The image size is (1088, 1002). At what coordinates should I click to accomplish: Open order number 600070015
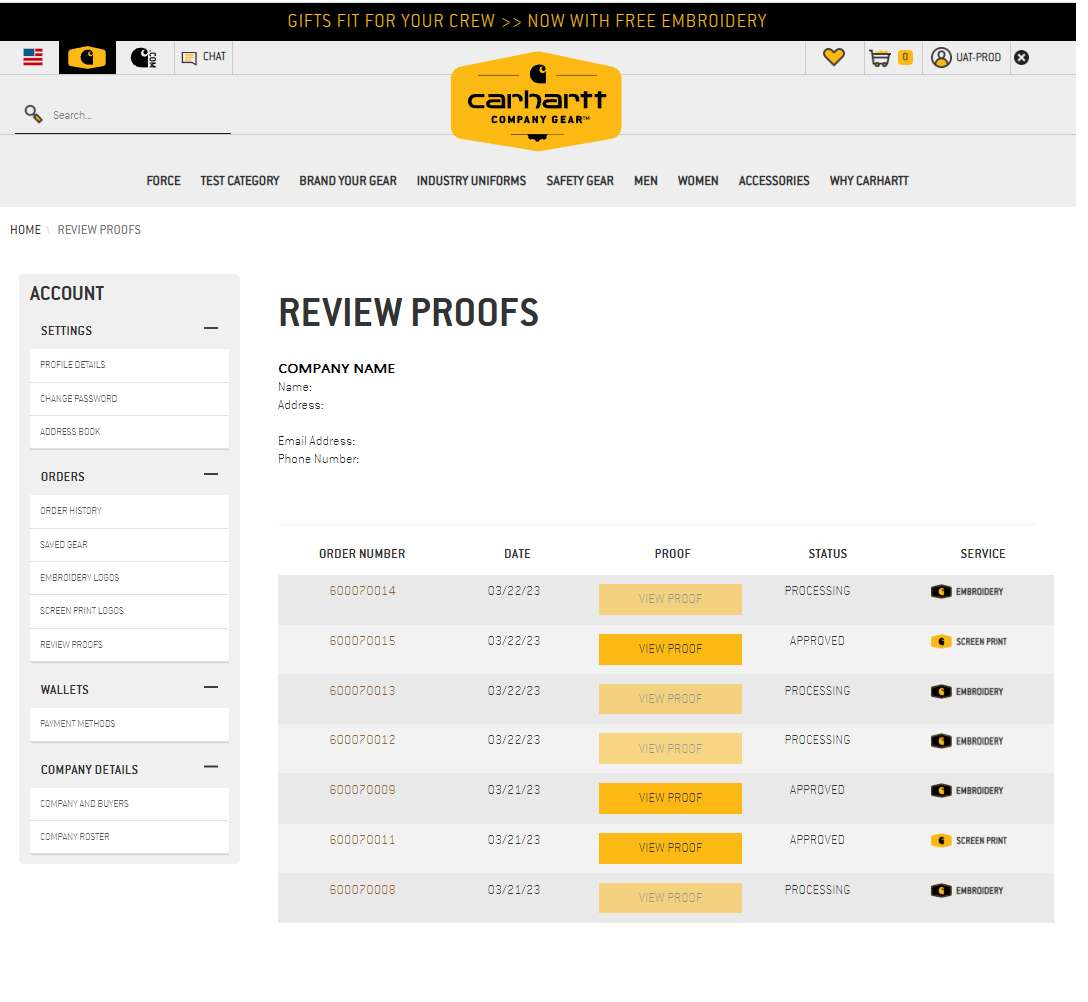tap(362, 641)
